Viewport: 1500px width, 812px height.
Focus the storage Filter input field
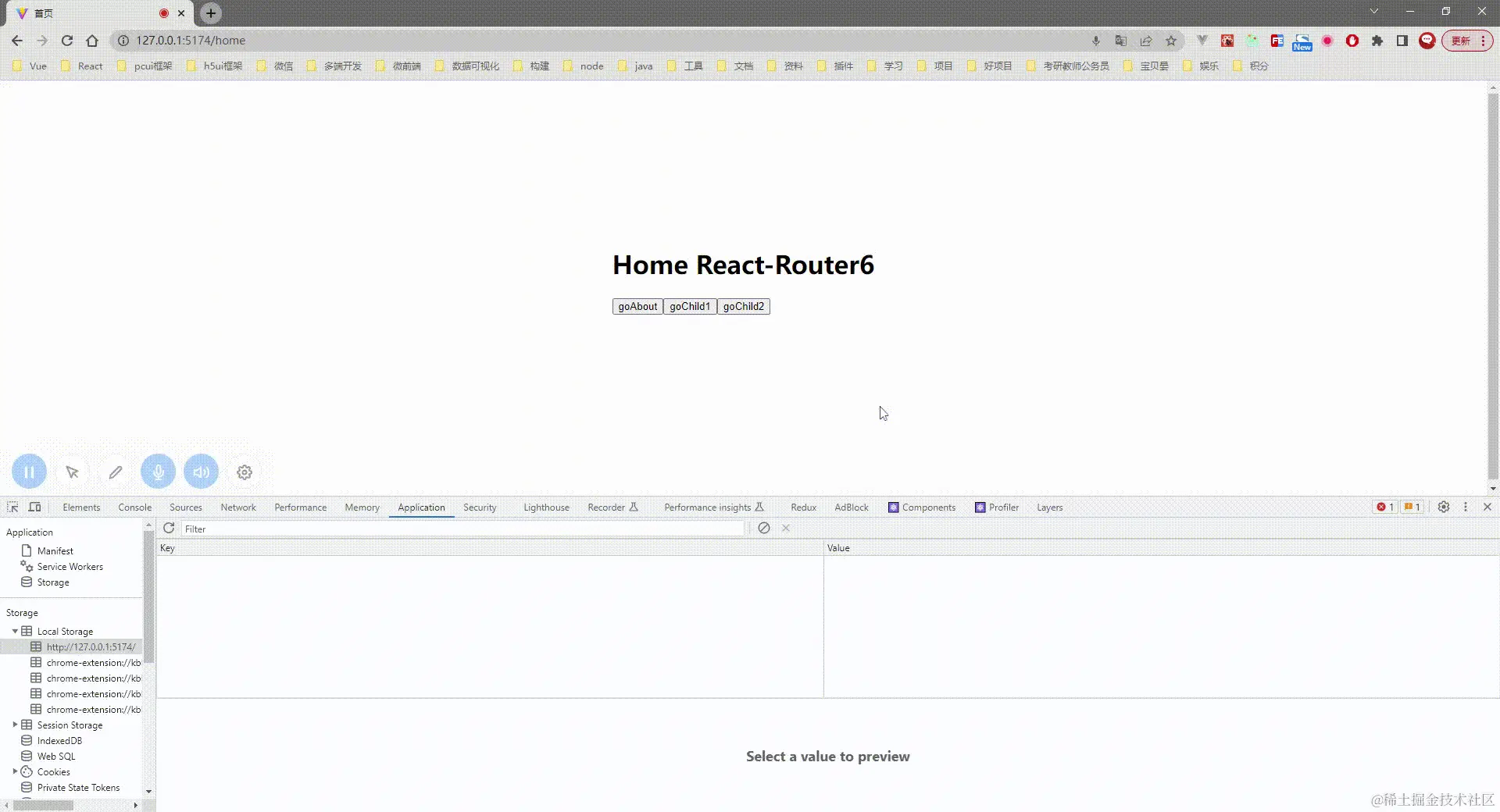(463, 529)
